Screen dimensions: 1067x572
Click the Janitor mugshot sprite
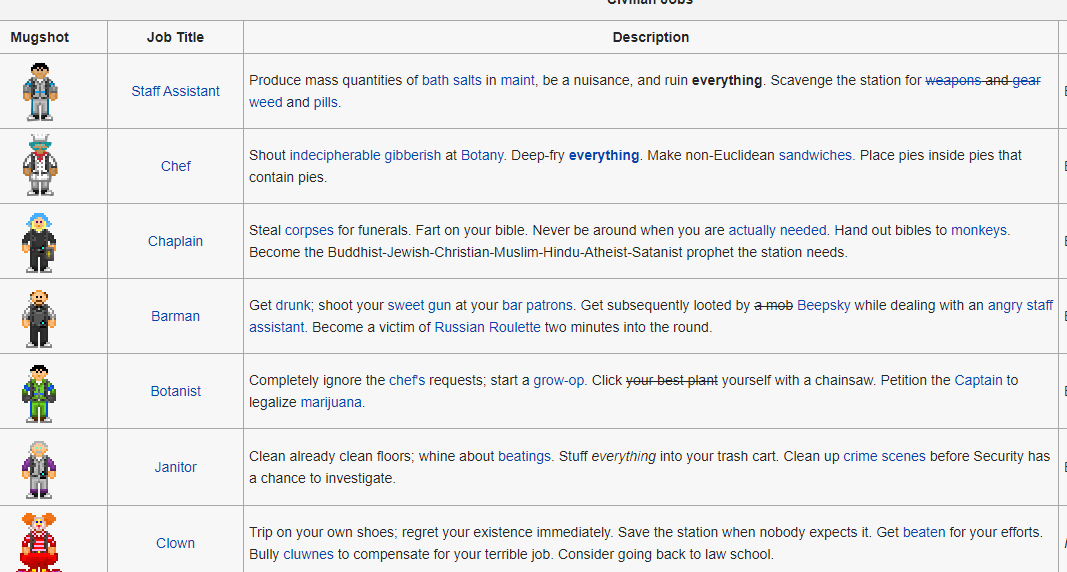click(x=39, y=468)
